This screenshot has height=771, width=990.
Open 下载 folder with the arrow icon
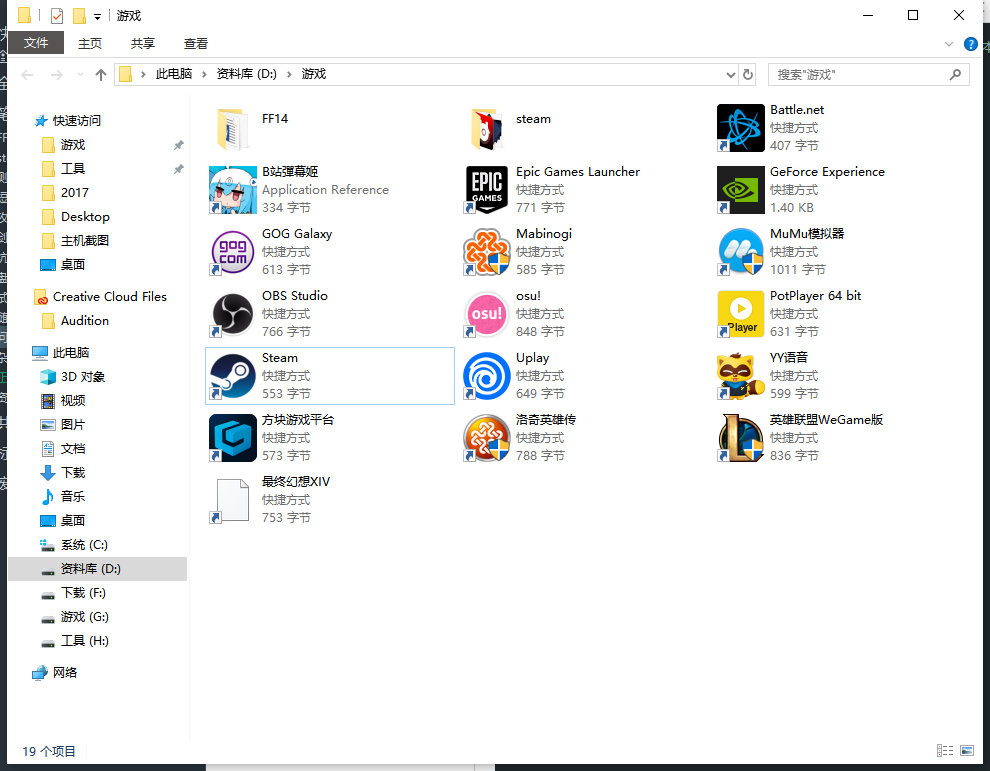(x=73, y=473)
